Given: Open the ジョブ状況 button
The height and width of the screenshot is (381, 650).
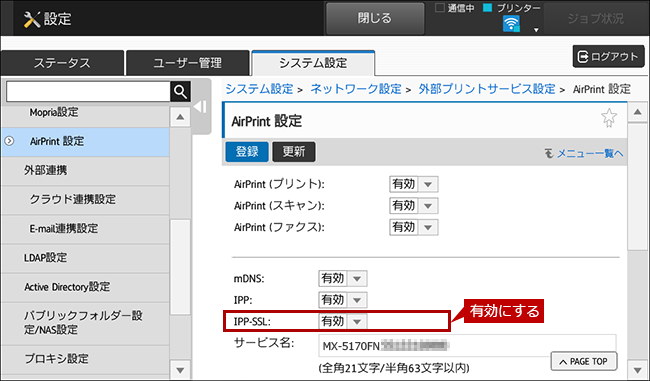Looking at the screenshot, I should click(x=595, y=18).
